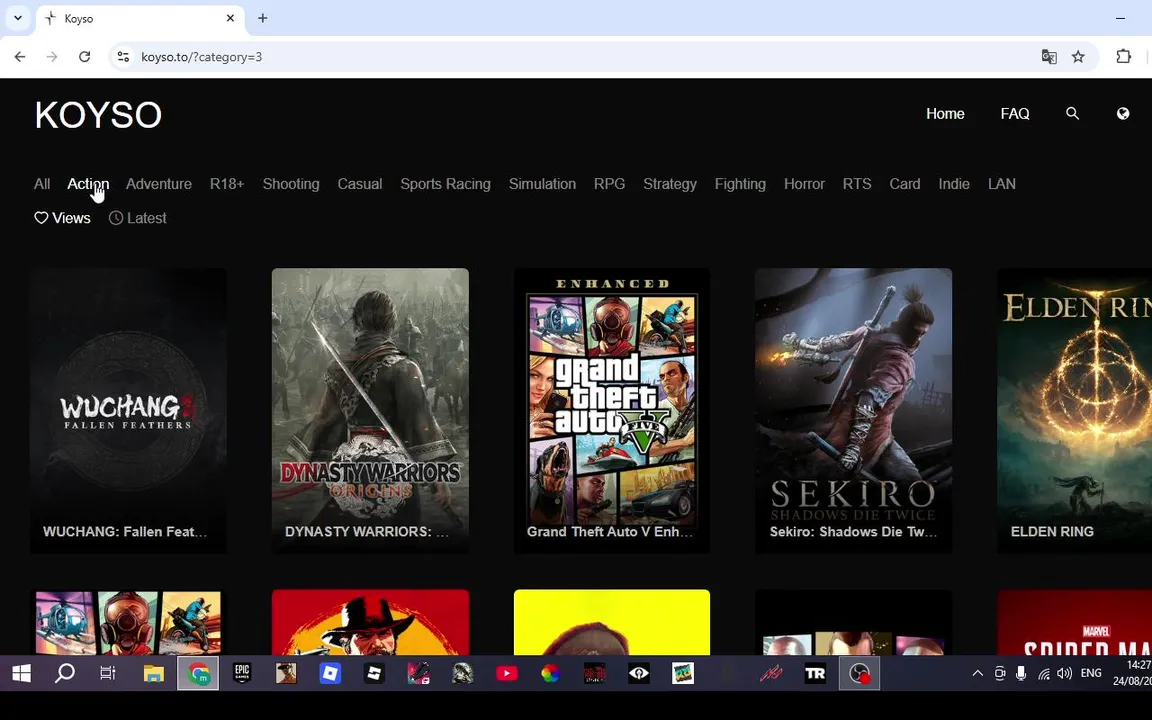
Task: Open YouTube icon in taskbar
Action: 506,673
